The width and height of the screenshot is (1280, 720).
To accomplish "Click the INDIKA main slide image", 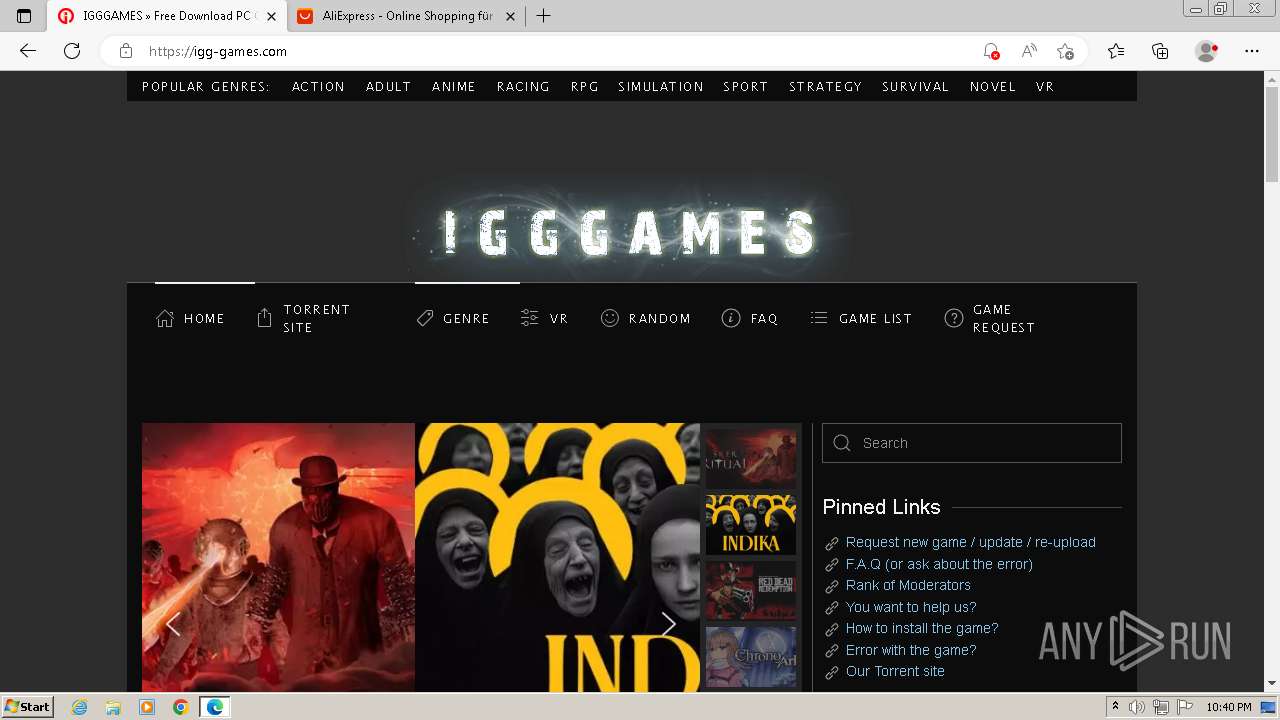I will (558, 557).
